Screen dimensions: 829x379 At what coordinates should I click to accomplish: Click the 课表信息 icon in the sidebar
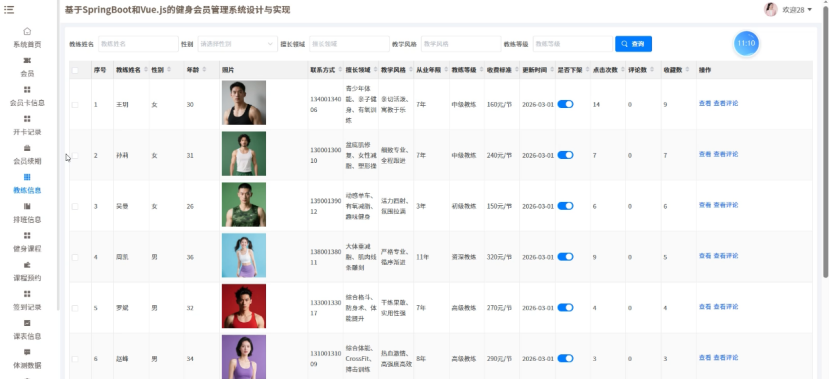click(x=27, y=323)
